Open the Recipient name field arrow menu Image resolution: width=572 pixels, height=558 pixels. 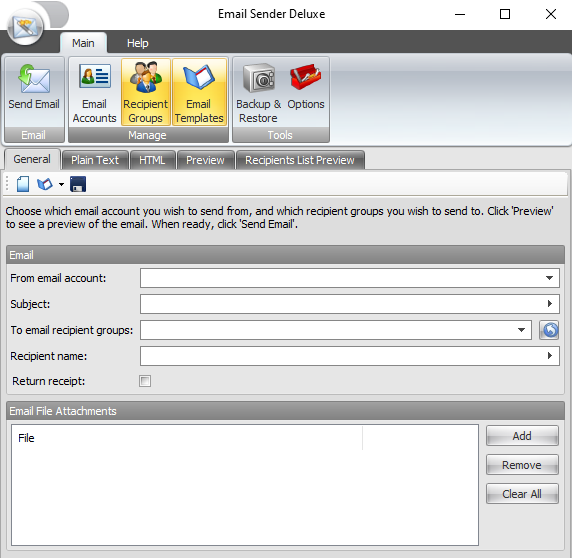point(549,356)
